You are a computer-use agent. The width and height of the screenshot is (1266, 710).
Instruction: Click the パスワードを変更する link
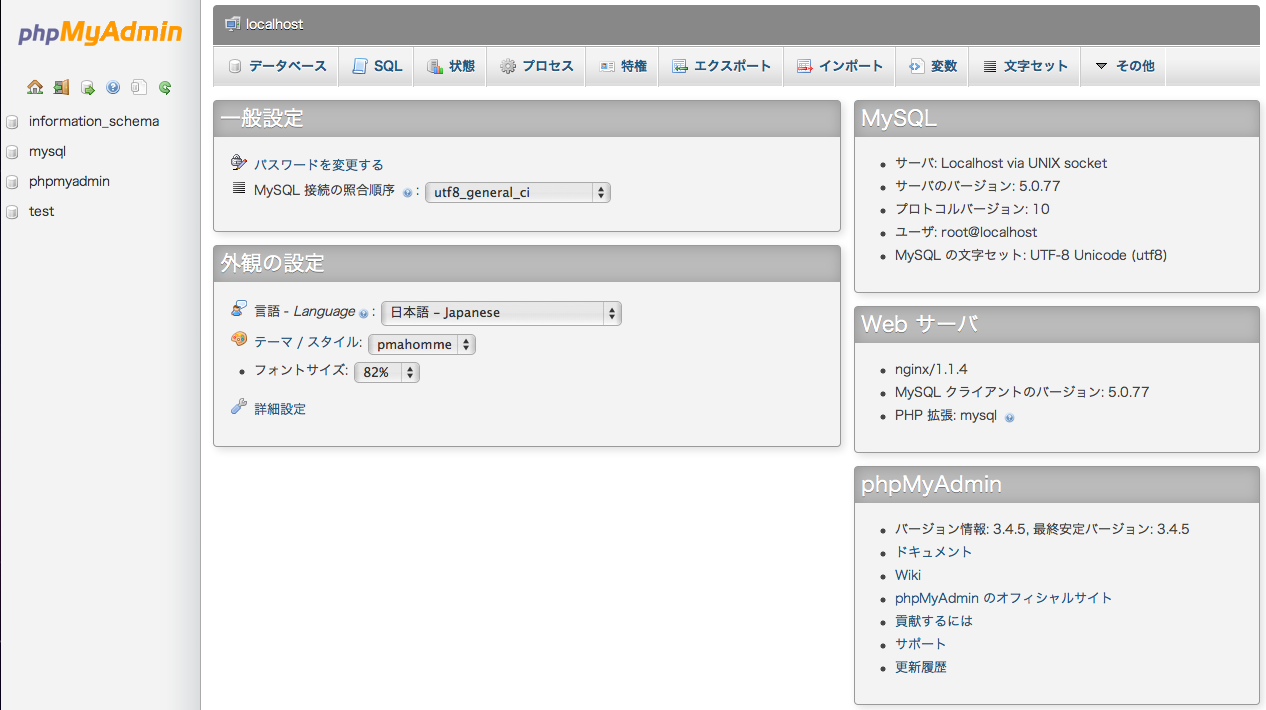coord(318,165)
